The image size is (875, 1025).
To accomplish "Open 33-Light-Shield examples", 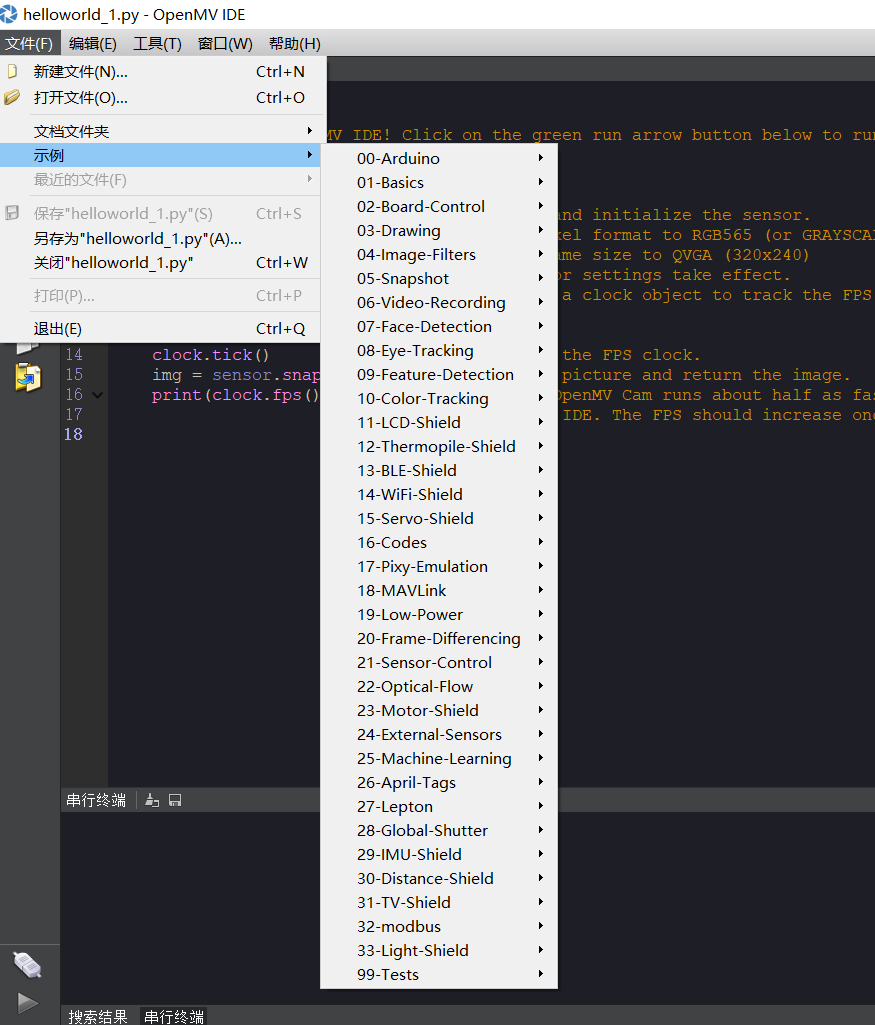I will click(439, 950).
